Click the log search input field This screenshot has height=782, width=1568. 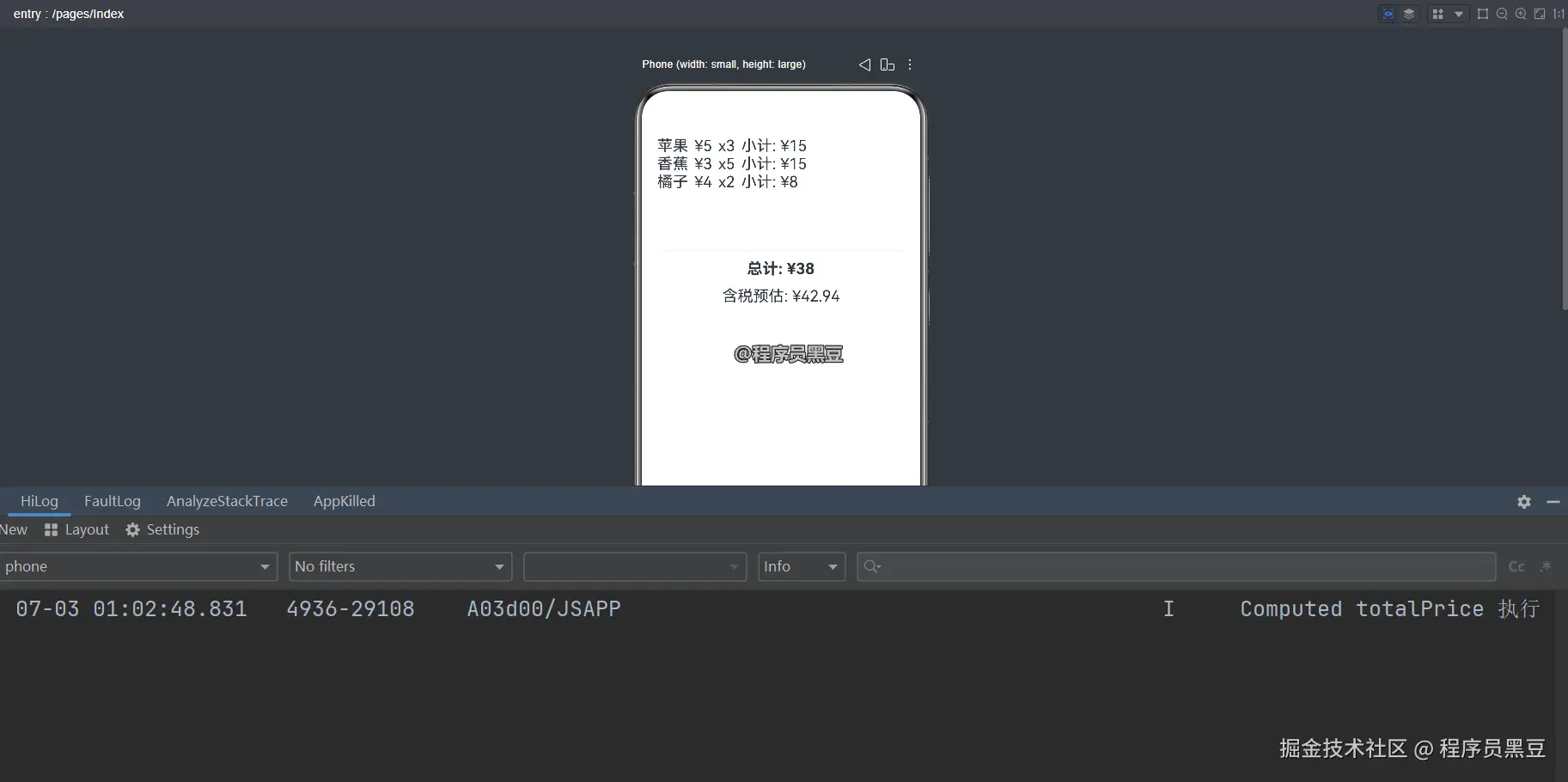[x=1176, y=566]
